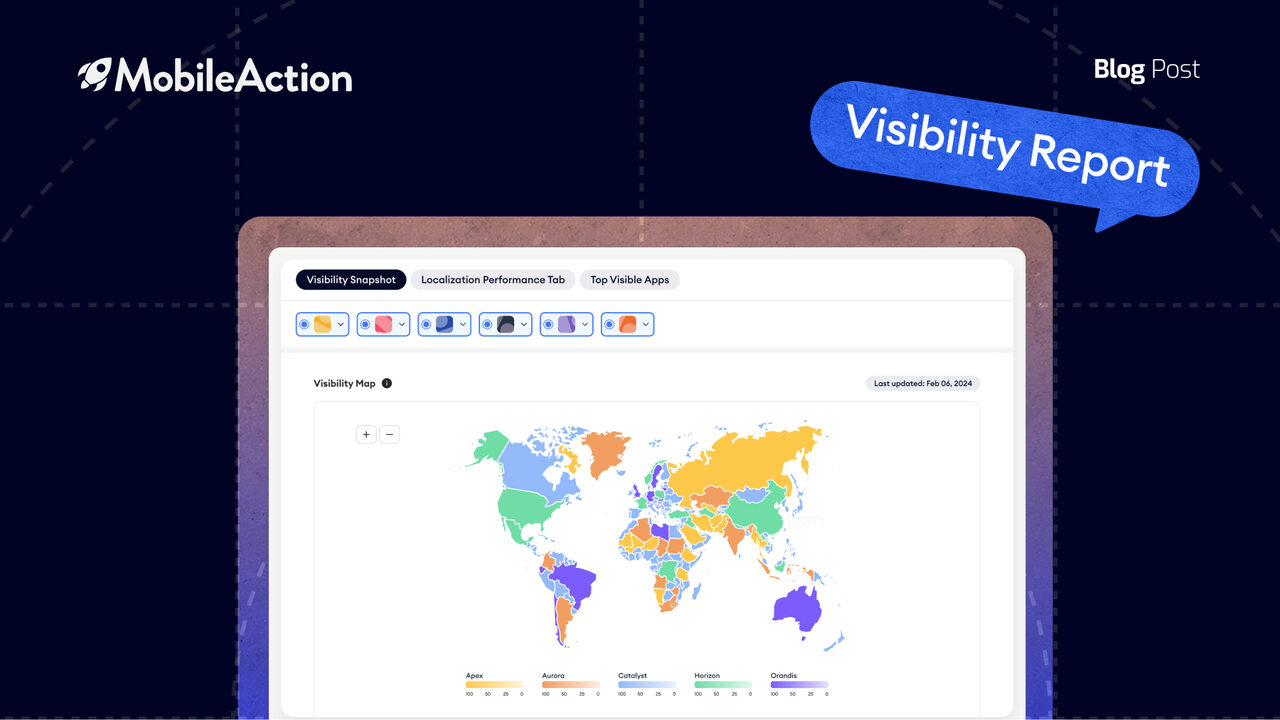The image size is (1280, 720).
Task: Select the yellow app radio button
Action: click(x=304, y=324)
